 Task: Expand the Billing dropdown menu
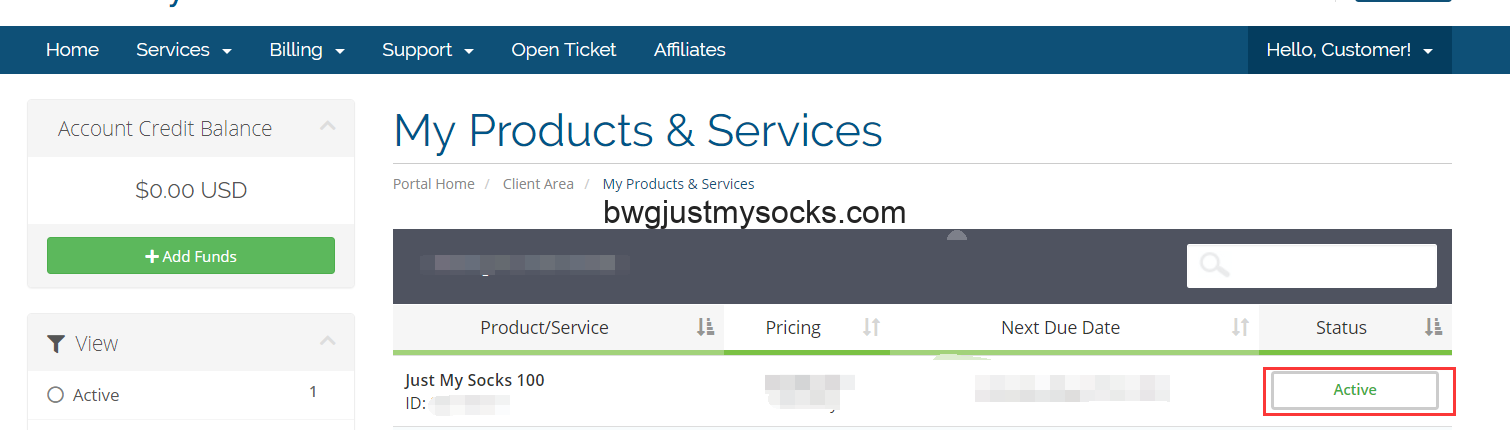click(x=307, y=50)
